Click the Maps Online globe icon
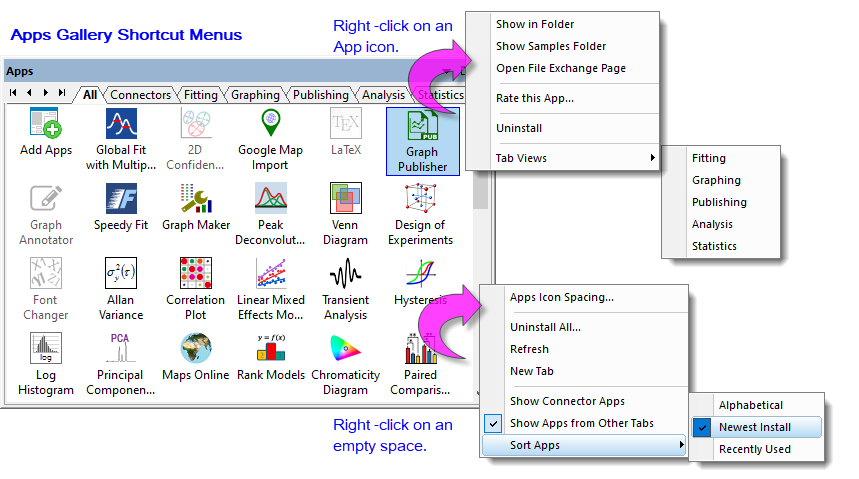Image resolution: width=859 pixels, height=479 pixels. [195, 348]
